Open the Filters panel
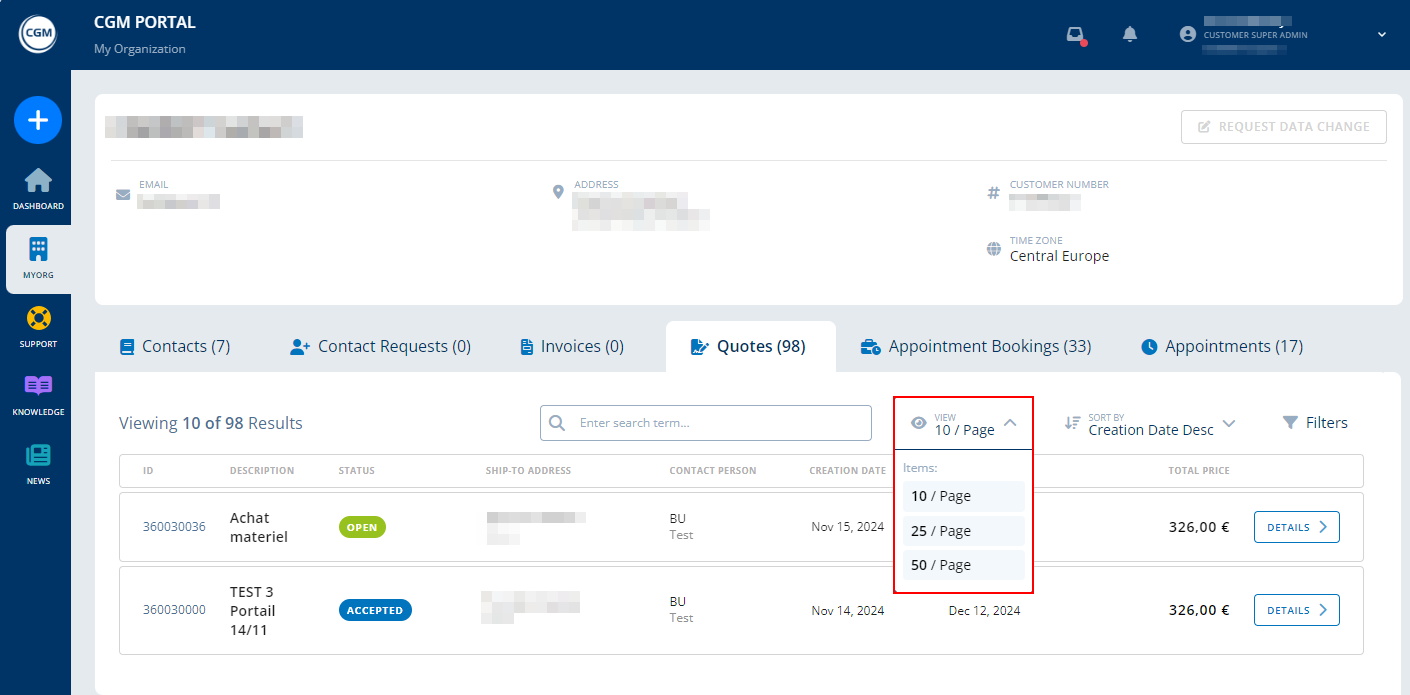Viewport: 1410px width, 695px height. coord(1315,423)
